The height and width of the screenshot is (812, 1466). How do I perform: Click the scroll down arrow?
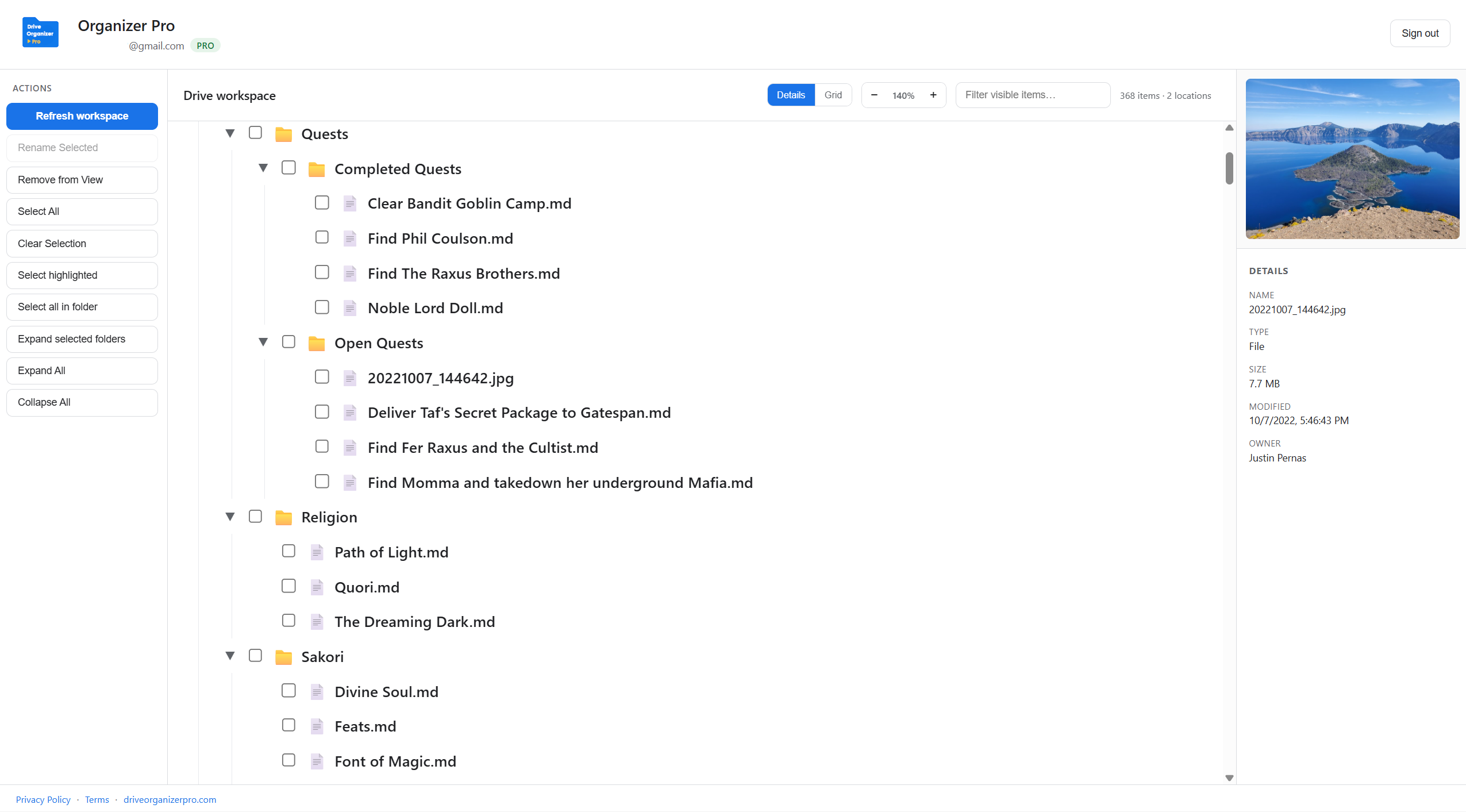tap(1229, 778)
